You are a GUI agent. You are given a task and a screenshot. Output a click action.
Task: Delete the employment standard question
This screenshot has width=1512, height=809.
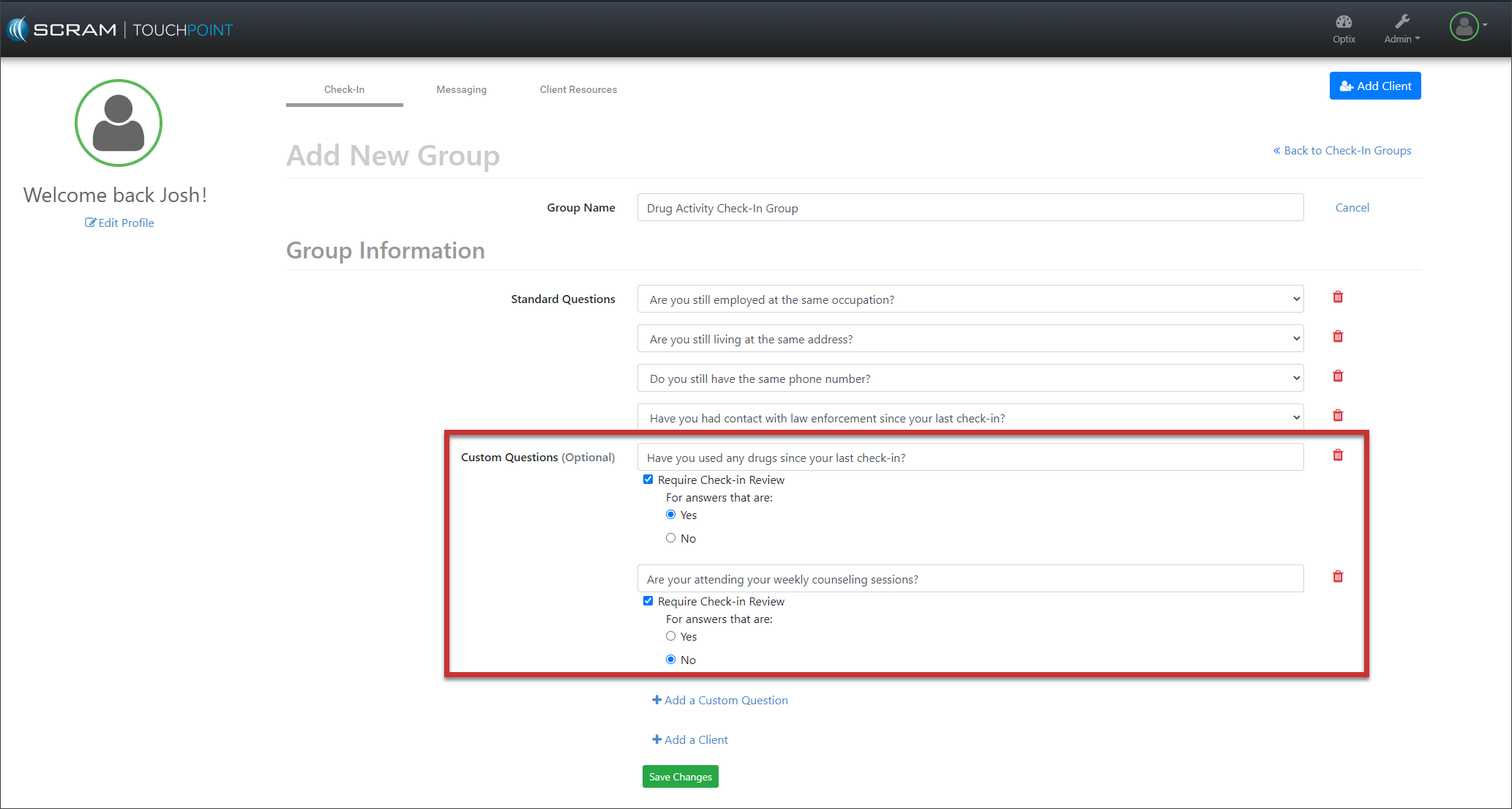[1338, 297]
